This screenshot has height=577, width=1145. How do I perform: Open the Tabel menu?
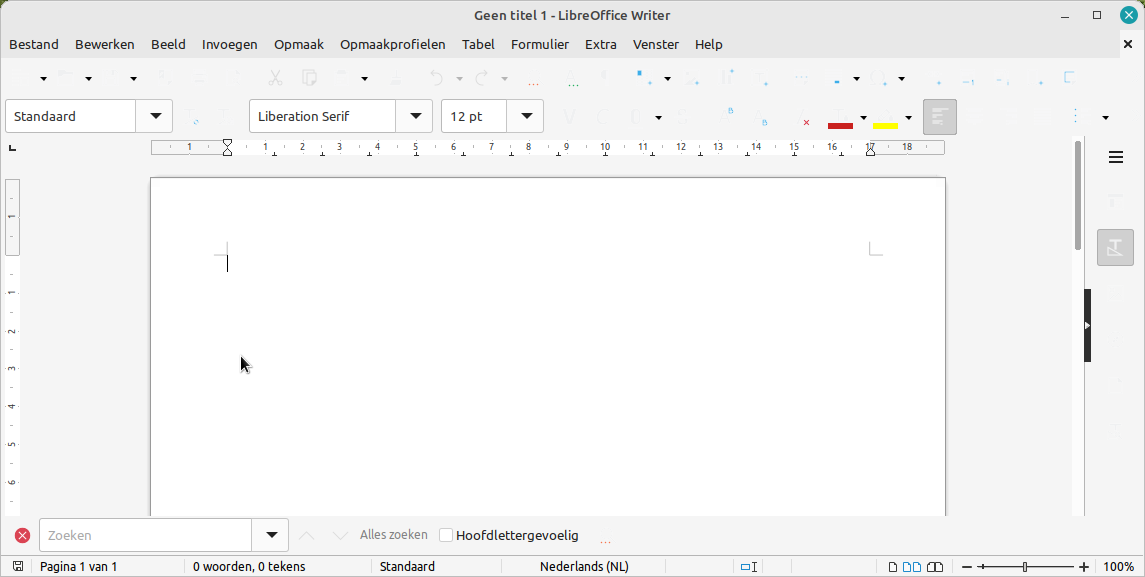[x=478, y=44]
